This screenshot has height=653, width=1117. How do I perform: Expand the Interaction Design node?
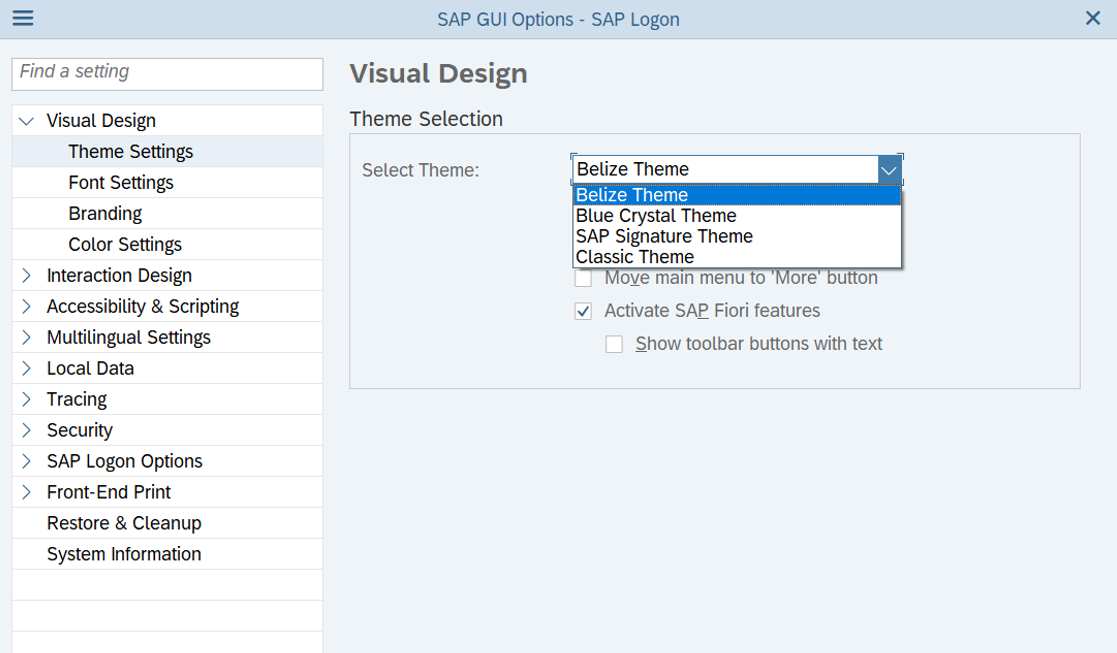point(26,276)
